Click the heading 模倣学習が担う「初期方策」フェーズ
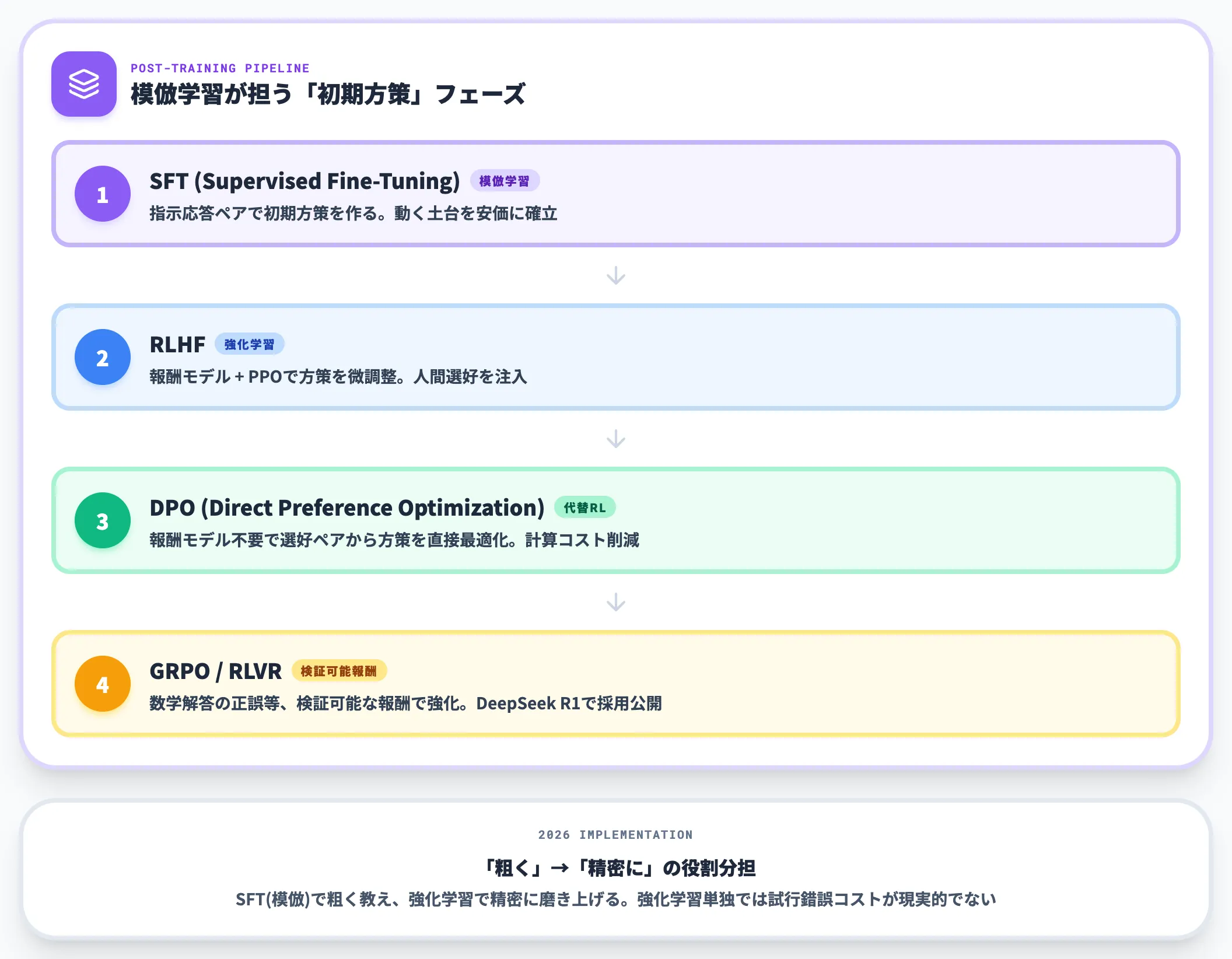This screenshot has height=959, width=1232. pos(328,94)
